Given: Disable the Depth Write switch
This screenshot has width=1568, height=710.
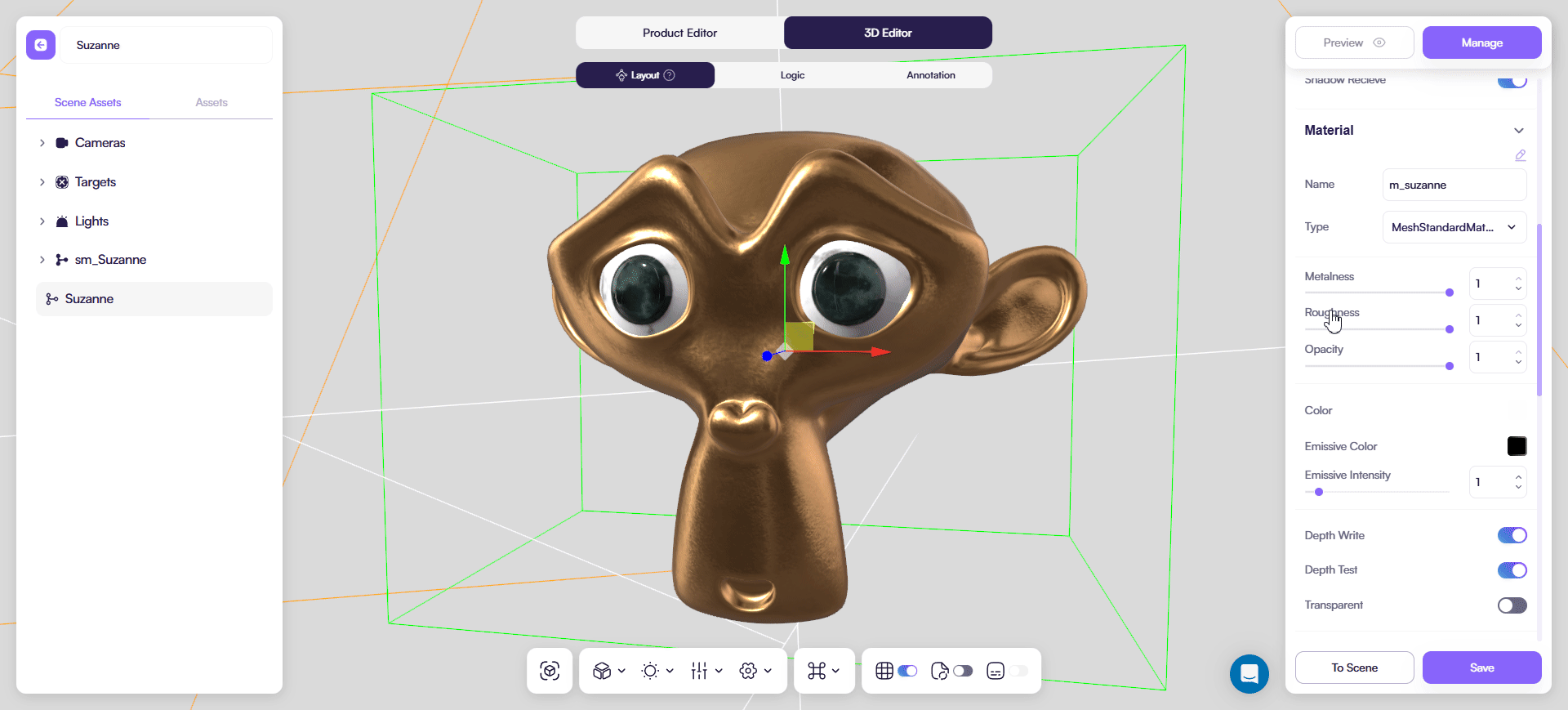Looking at the screenshot, I should tap(1512, 535).
